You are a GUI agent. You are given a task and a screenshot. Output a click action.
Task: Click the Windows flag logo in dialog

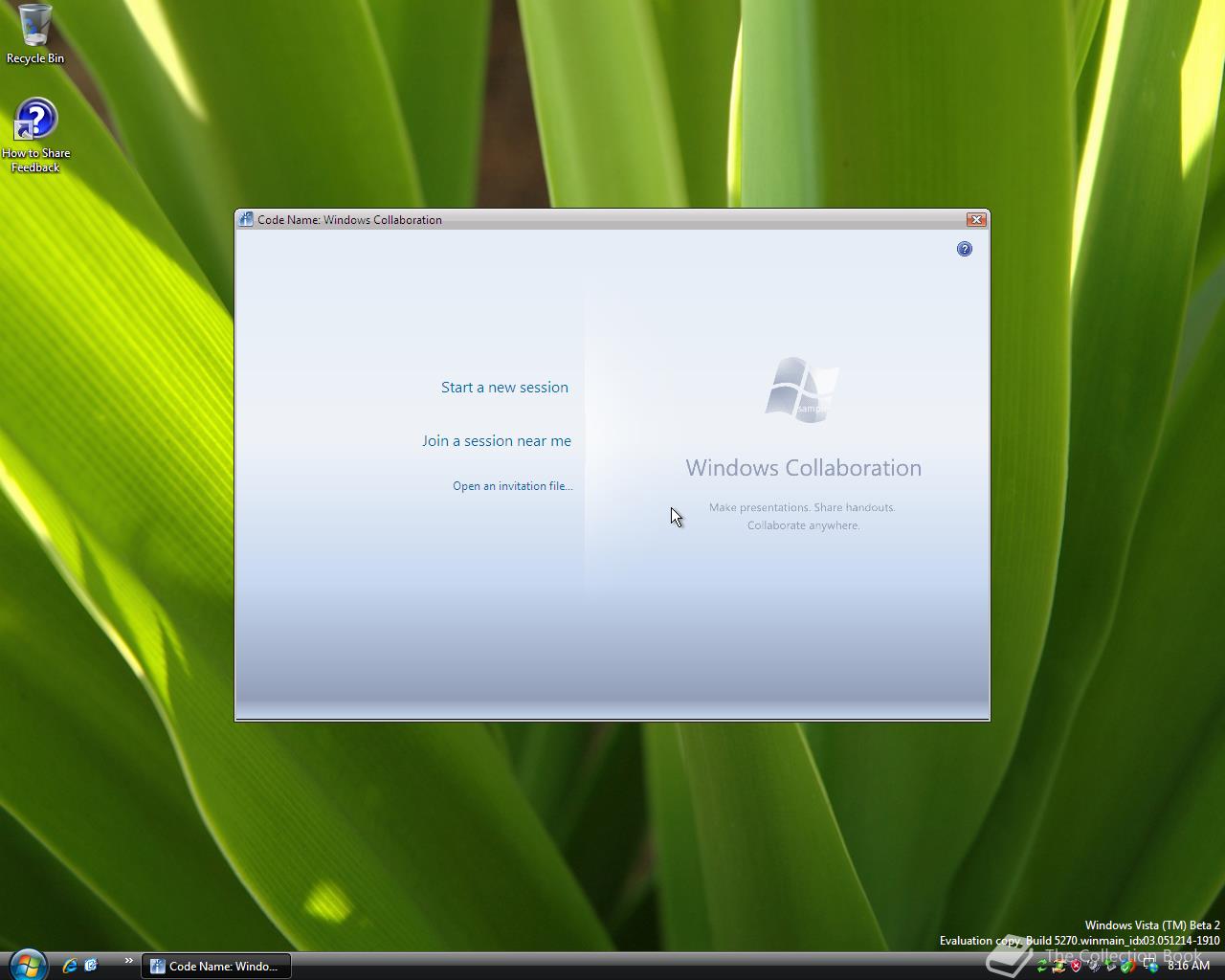(802, 389)
